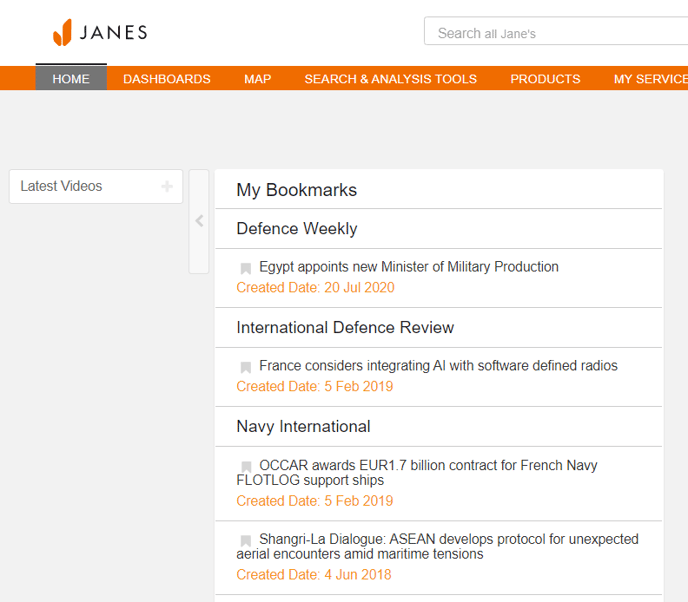
Task: Open OCCAR awards EUR1.7 billion article
Action: tap(417, 473)
